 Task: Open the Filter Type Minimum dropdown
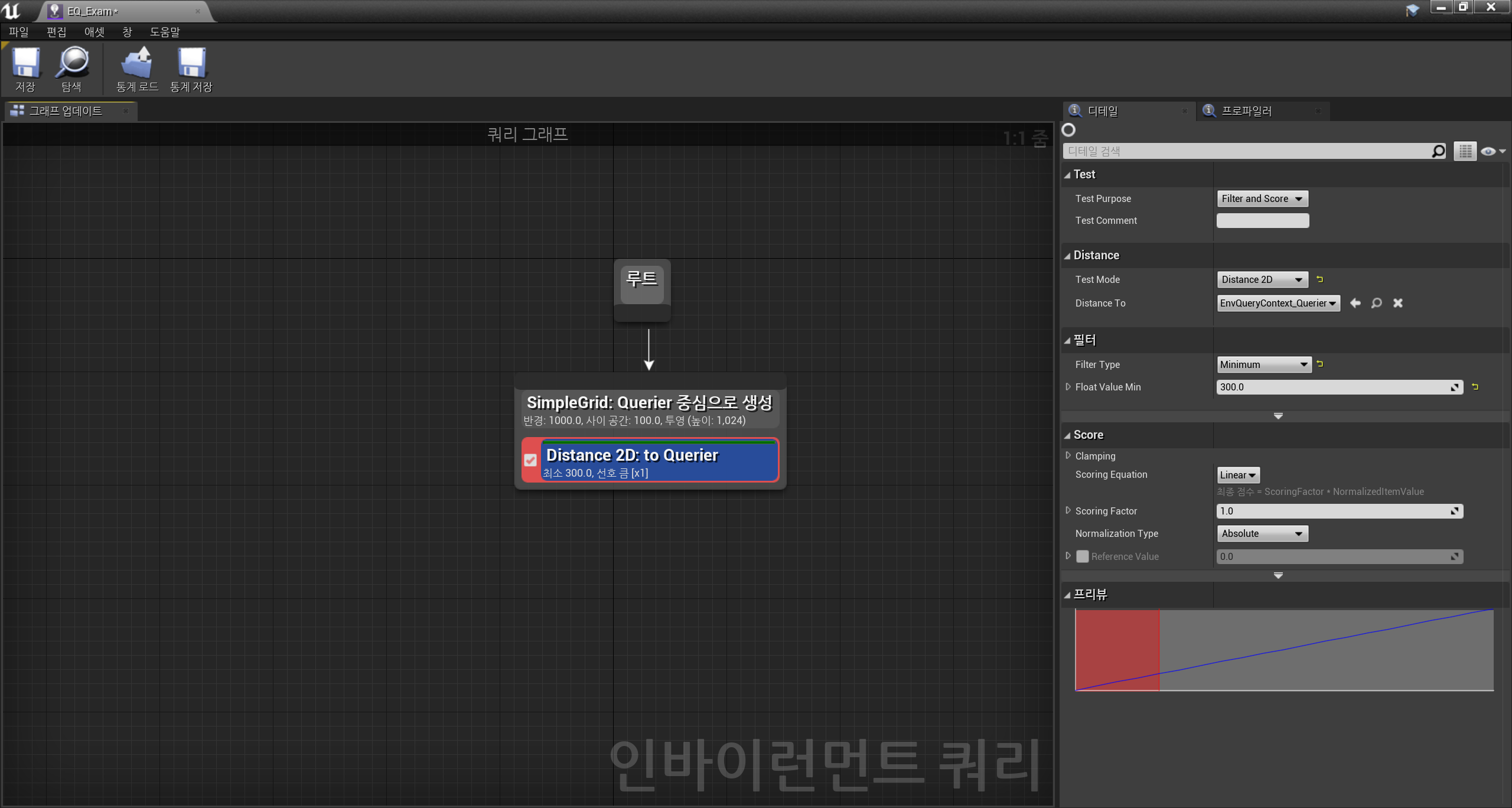pos(1264,364)
